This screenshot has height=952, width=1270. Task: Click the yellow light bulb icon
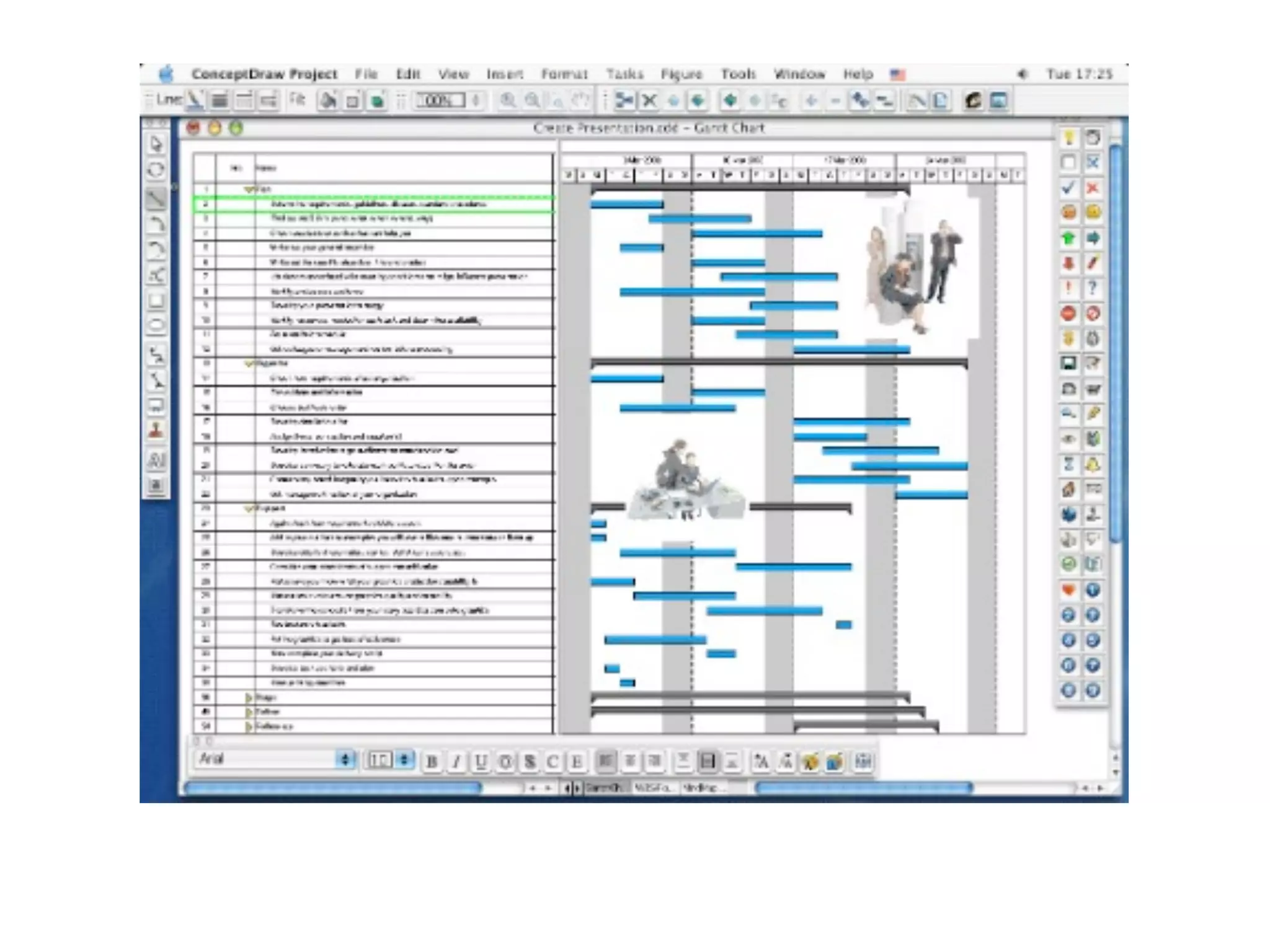click(1068, 138)
